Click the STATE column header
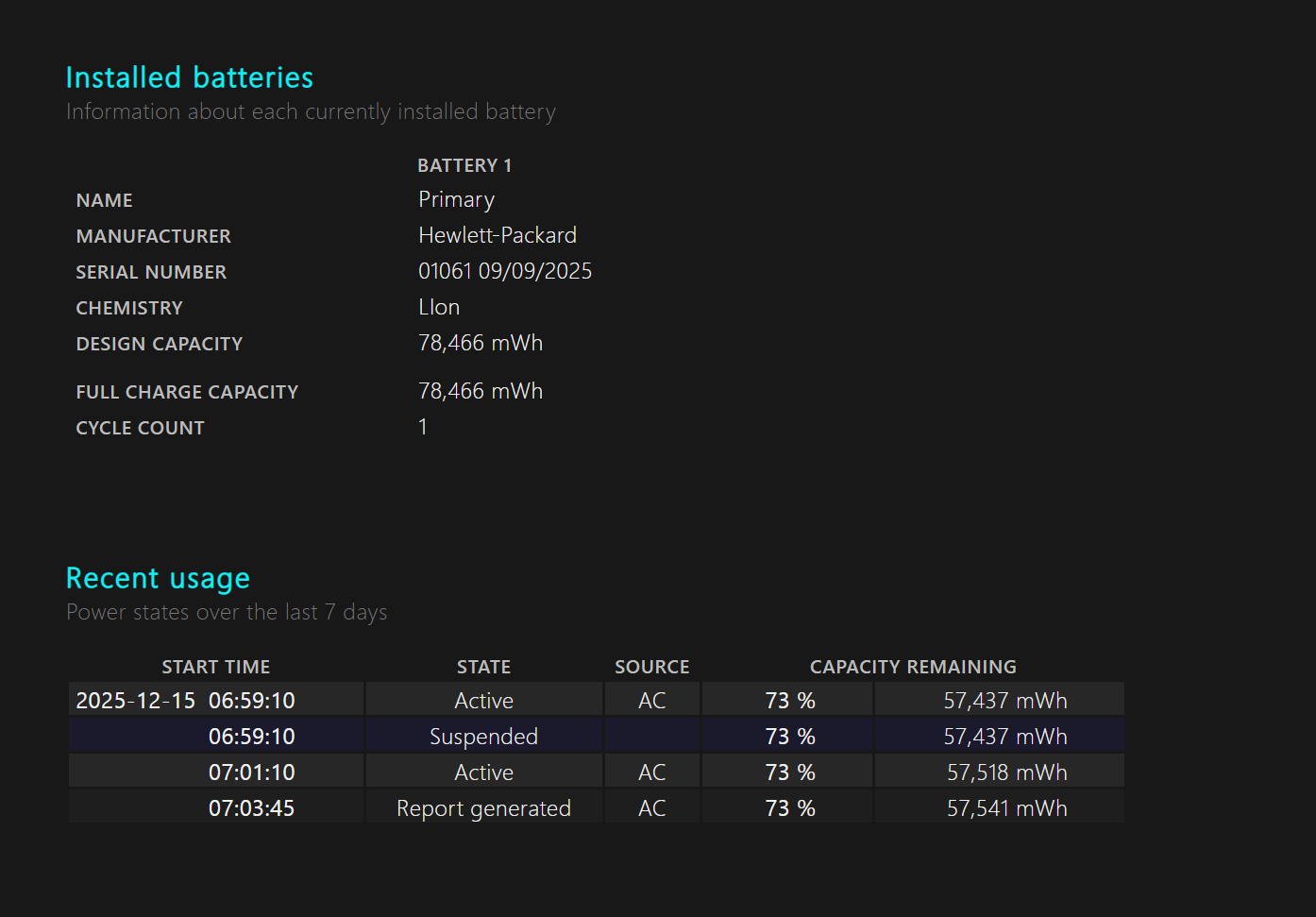This screenshot has width=1316, height=917. (x=483, y=667)
